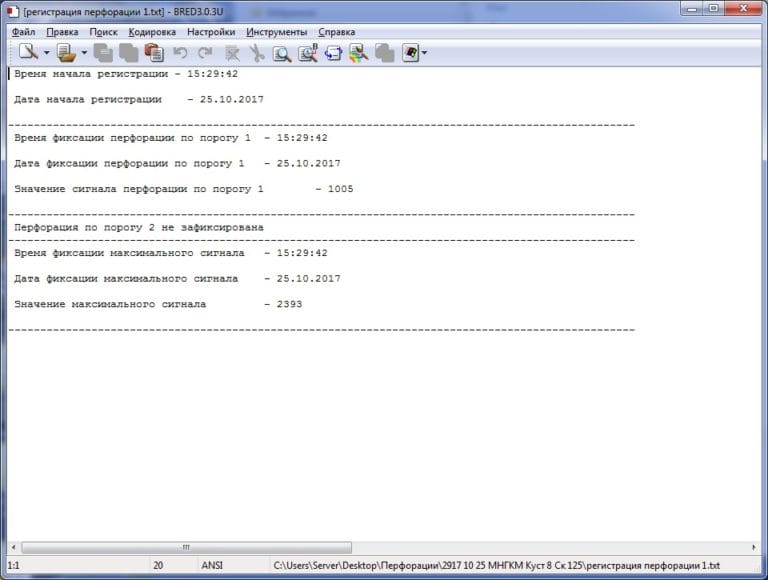The height and width of the screenshot is (580, 768).
Task: Open the Инструменты menu
Action: point(276,32)
